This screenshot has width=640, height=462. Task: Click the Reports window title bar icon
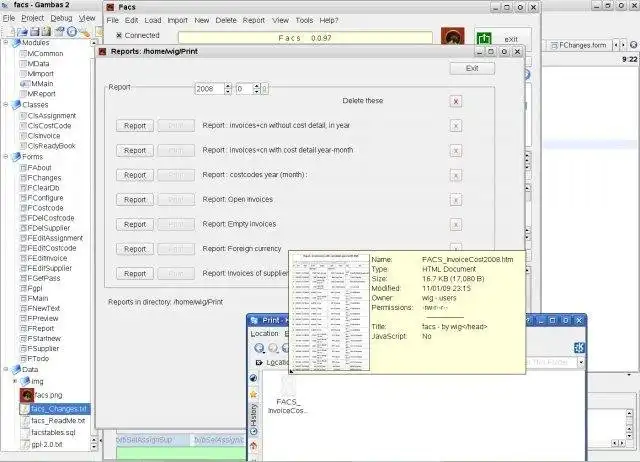[x=102, y=51]
